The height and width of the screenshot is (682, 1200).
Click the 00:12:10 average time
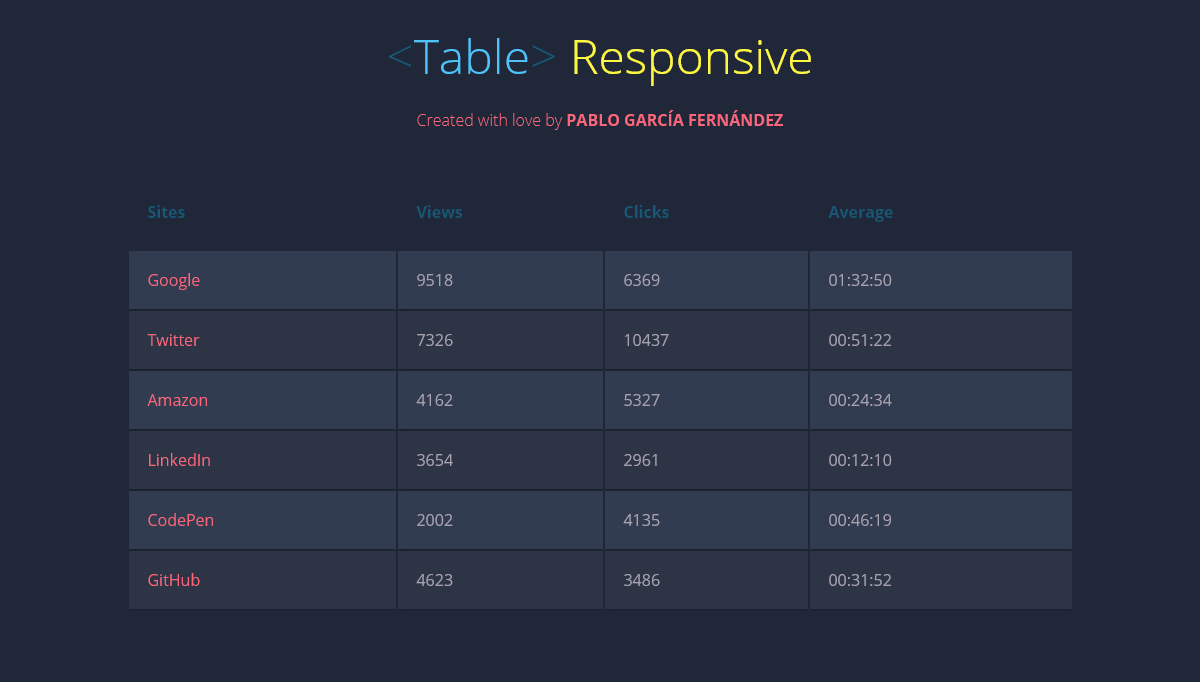click(860, 460)
